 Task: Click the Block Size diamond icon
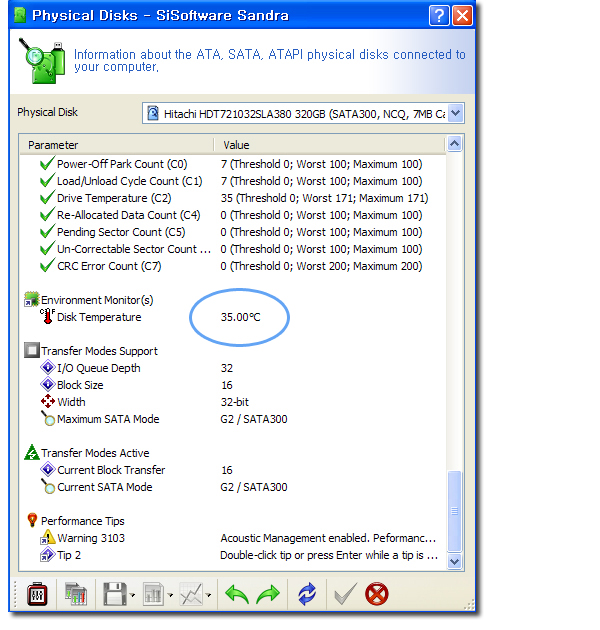[x=48, y=385]
